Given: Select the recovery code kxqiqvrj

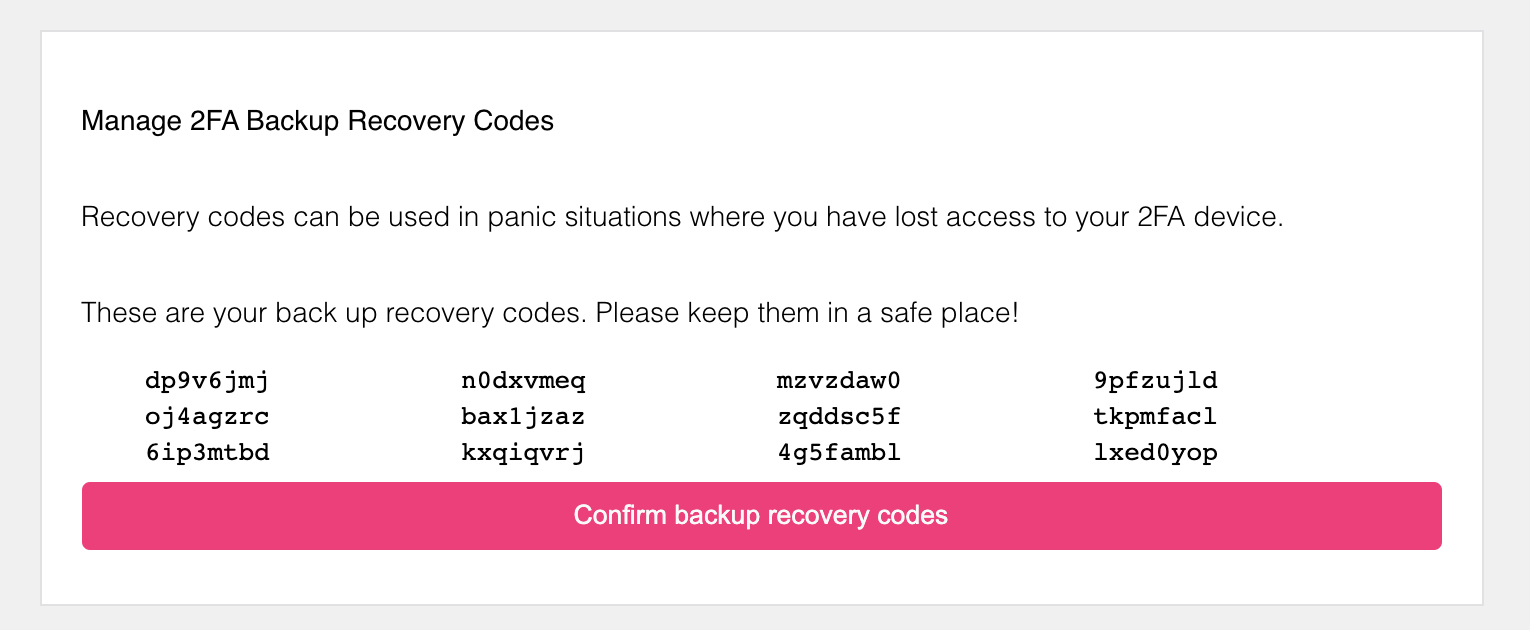Looking at the screenshot, I should pyautogui.click(x=523, y=452).
